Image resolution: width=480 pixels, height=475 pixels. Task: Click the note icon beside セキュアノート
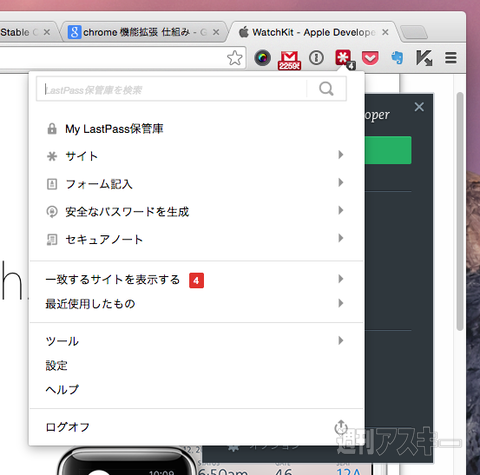(52, 239)
